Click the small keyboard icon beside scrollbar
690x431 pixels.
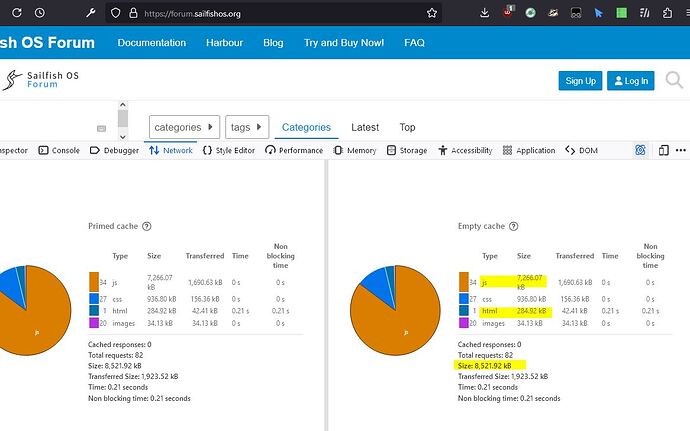click(101, 129)
